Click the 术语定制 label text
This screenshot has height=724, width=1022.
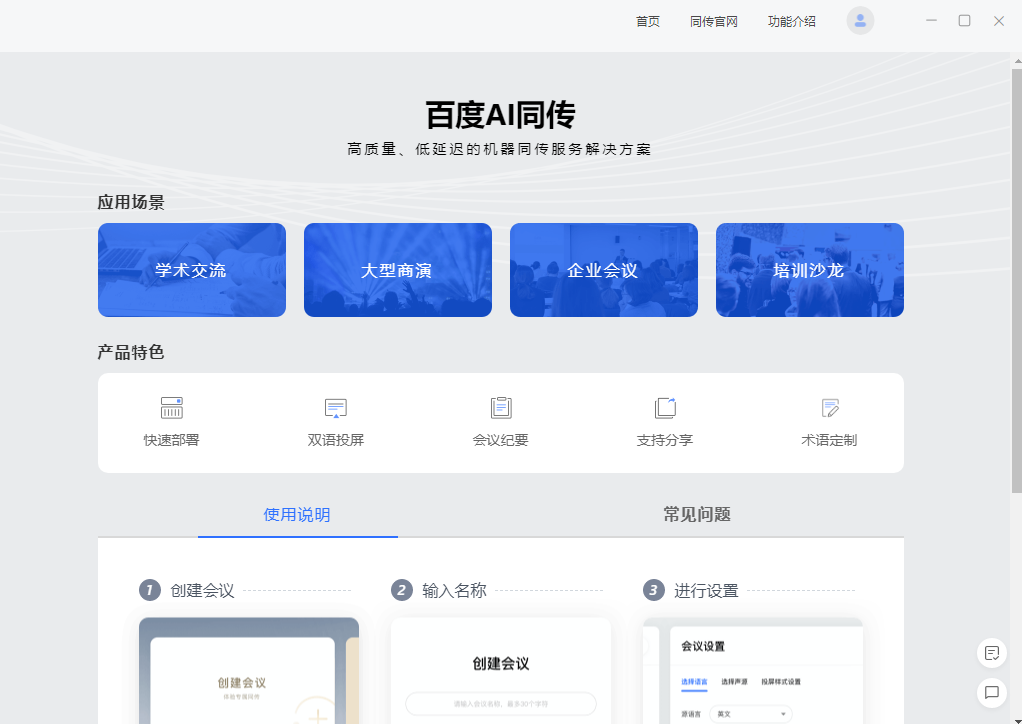click(829, 441)
